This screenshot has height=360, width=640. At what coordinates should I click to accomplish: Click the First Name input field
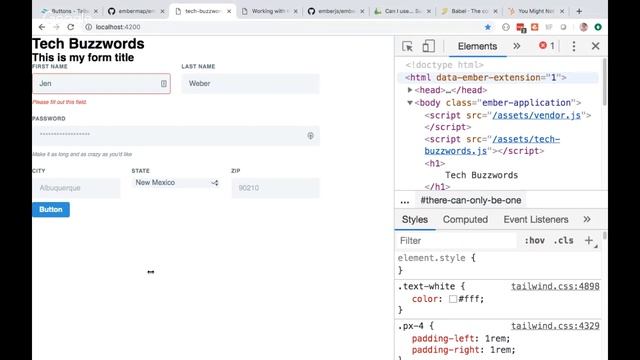[x=101, y=84]
